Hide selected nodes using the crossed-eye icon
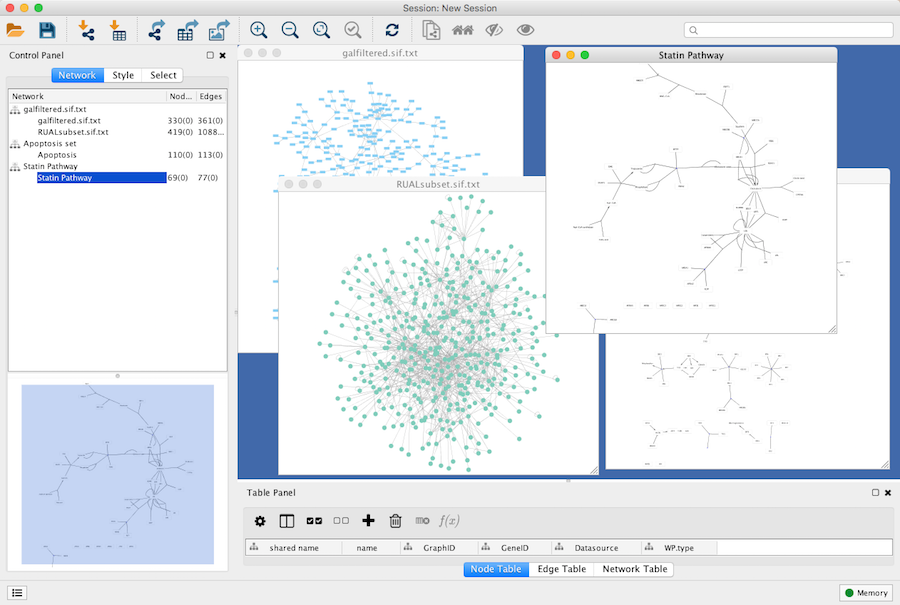This screenshot has width=900, height=605. click(x=493, y=31)
